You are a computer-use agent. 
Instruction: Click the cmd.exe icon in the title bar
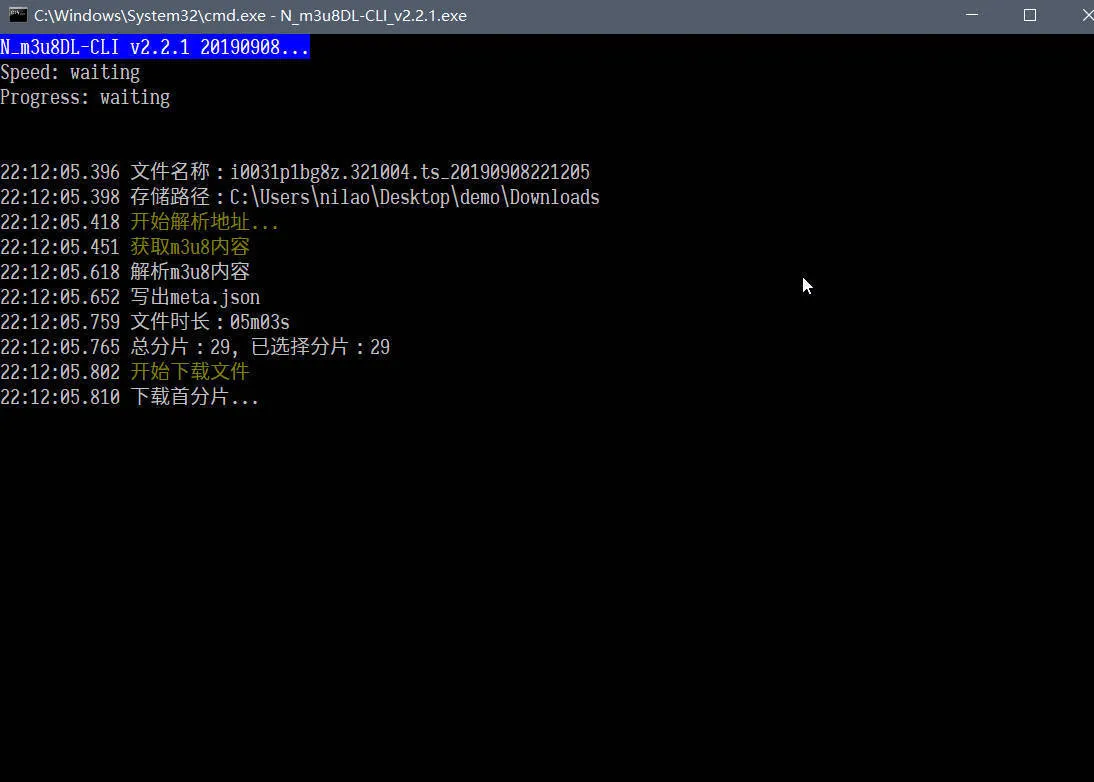click(x=18, y=15)
